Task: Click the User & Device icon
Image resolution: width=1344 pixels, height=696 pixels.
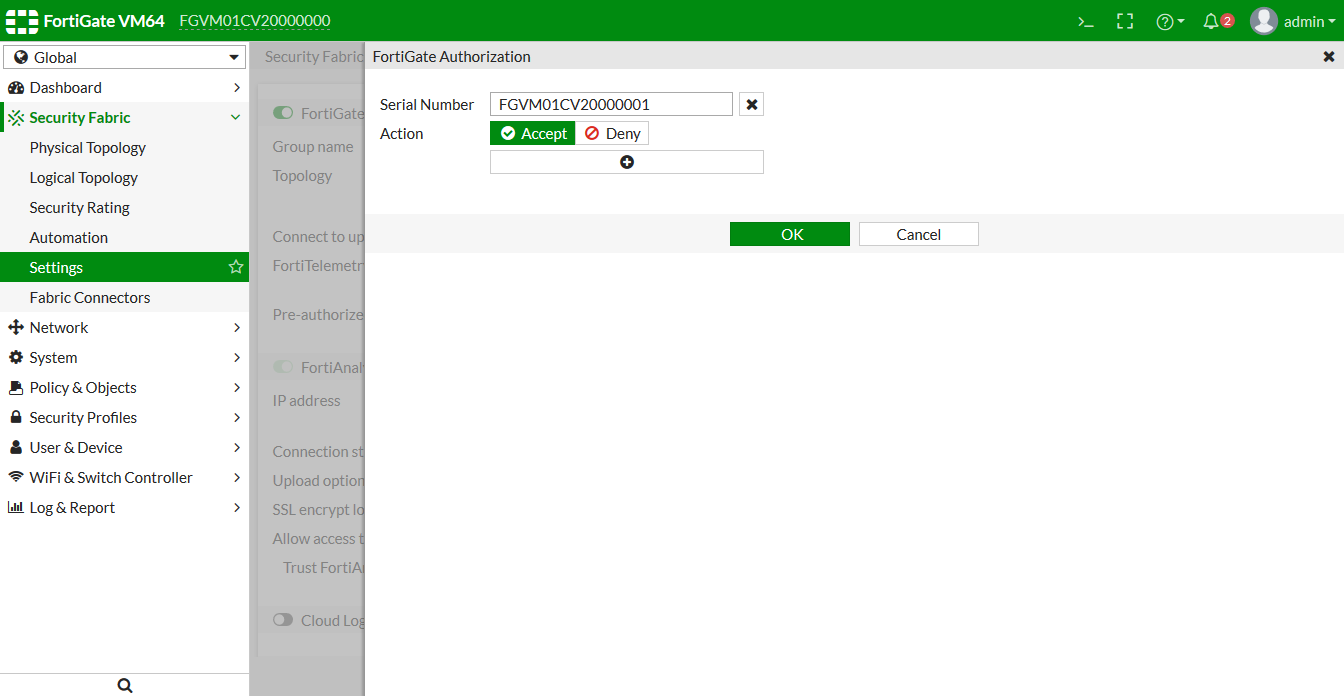Action: (15, 447)
